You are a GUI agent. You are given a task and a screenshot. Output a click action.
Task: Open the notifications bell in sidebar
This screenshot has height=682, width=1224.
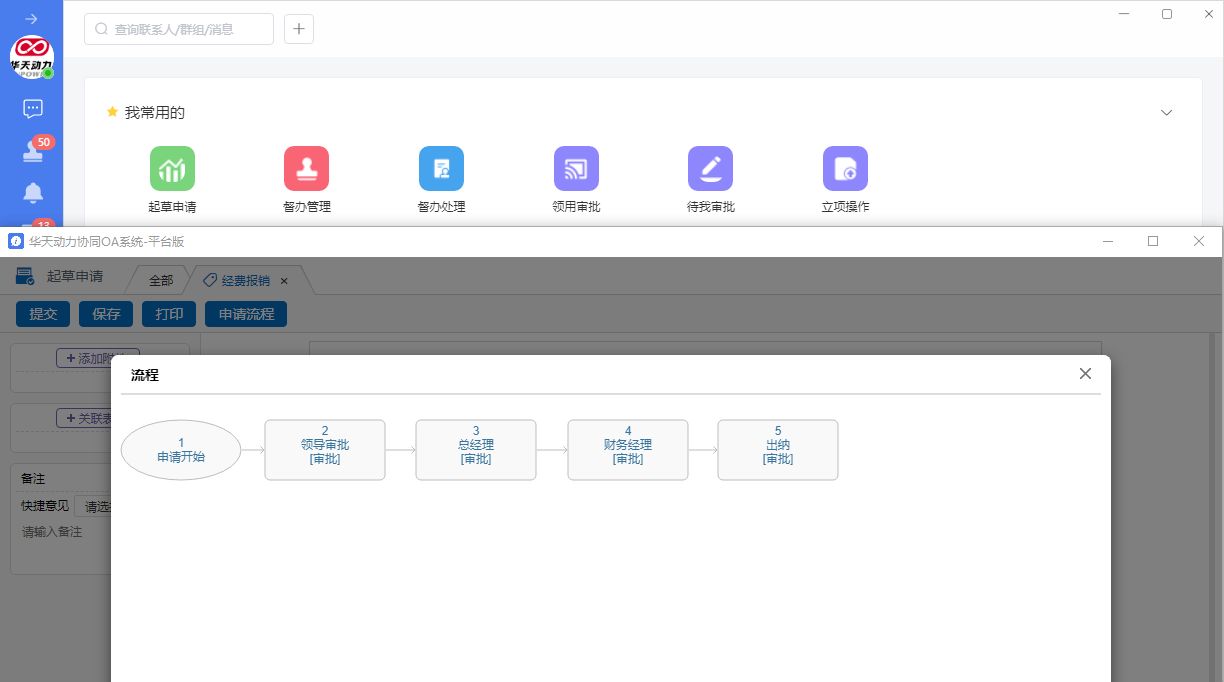33,192
